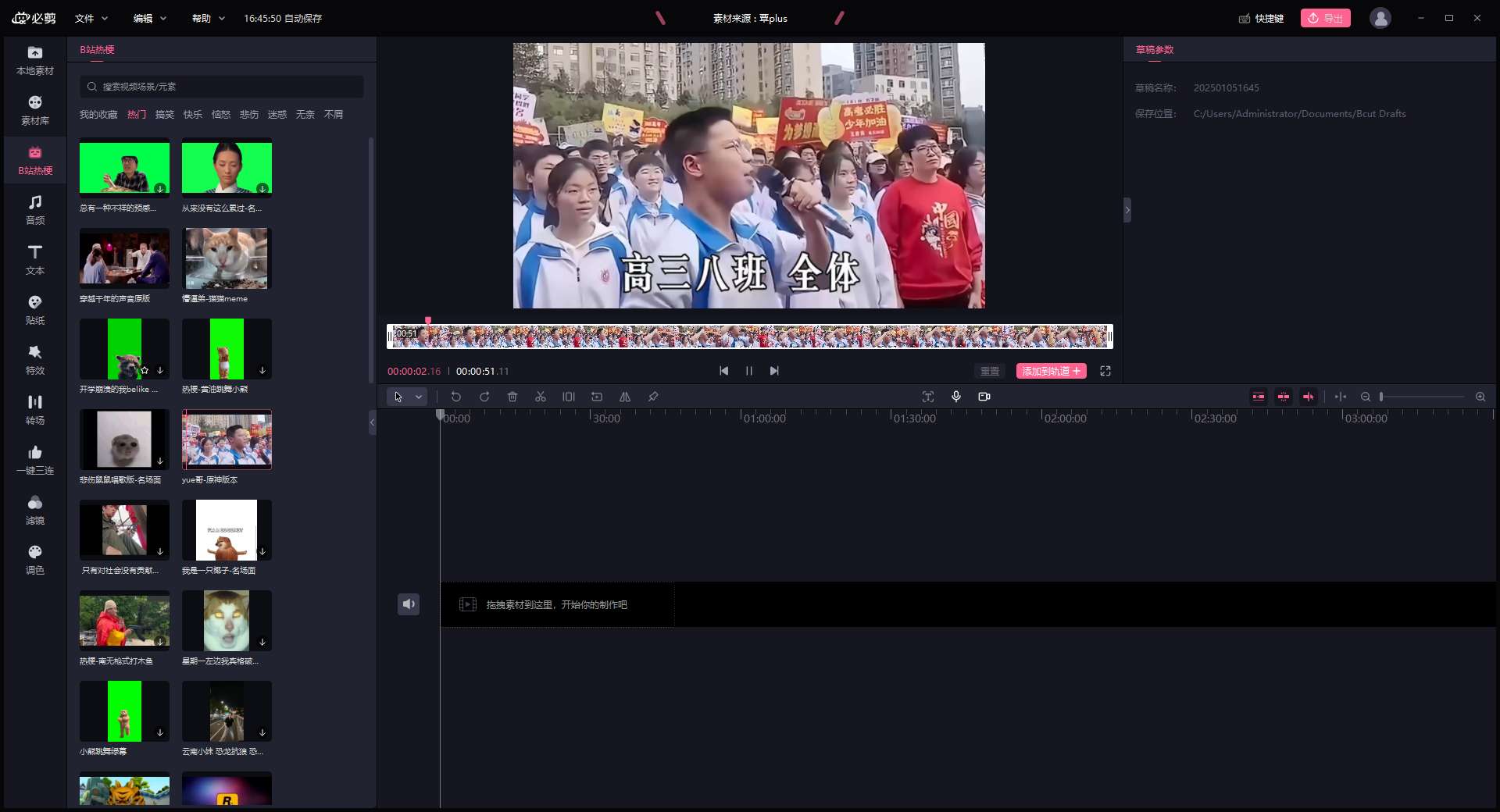
Task: Open the 转场 transitions panel
Action: tap(35, 411)
